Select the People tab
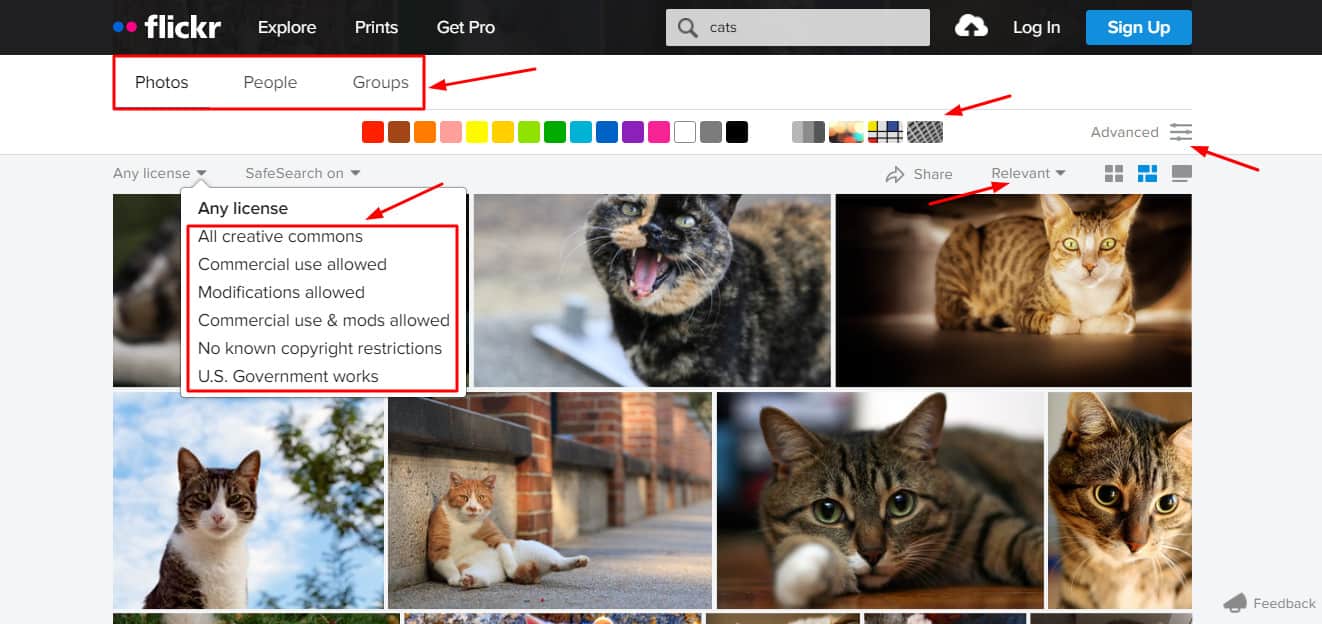Screen dimensions: 1322x624 click(270, 82)
